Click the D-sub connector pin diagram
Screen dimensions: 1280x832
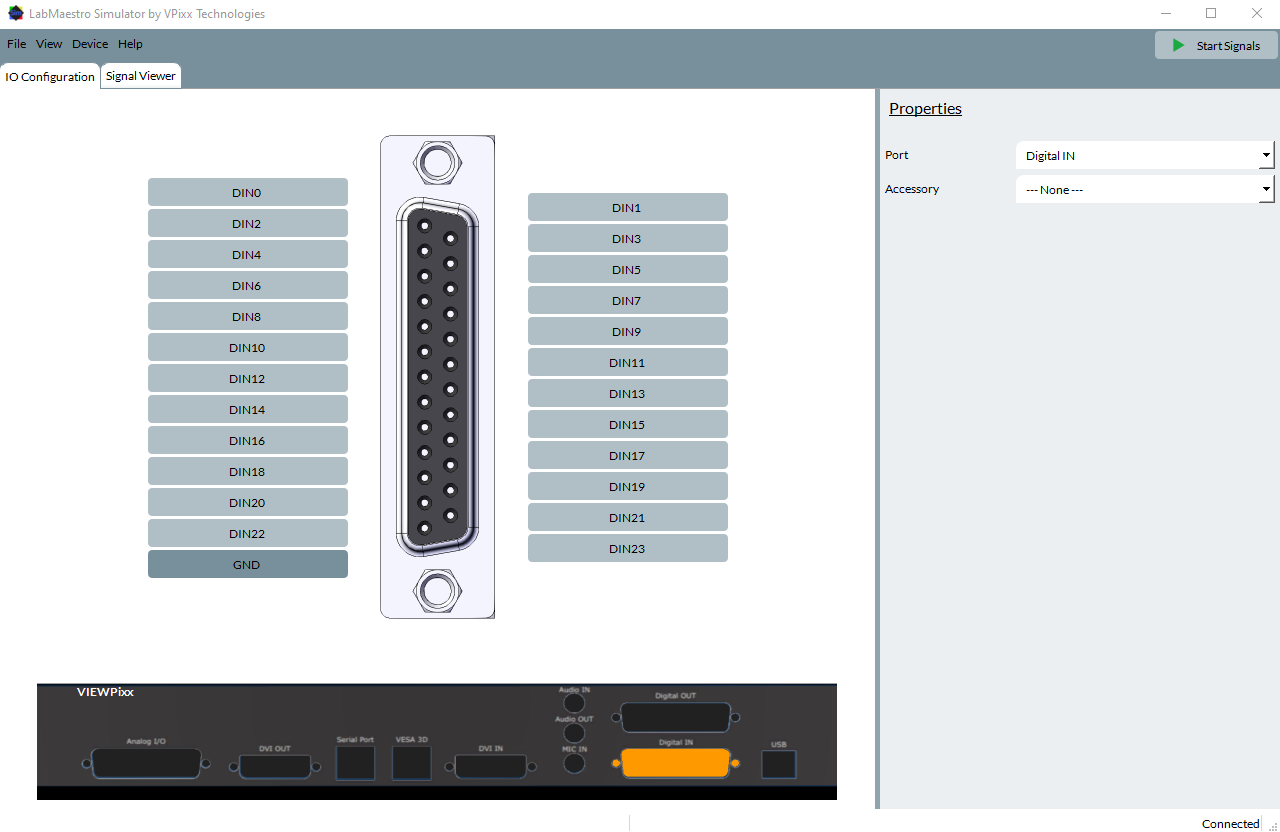[x=437, y=377]
